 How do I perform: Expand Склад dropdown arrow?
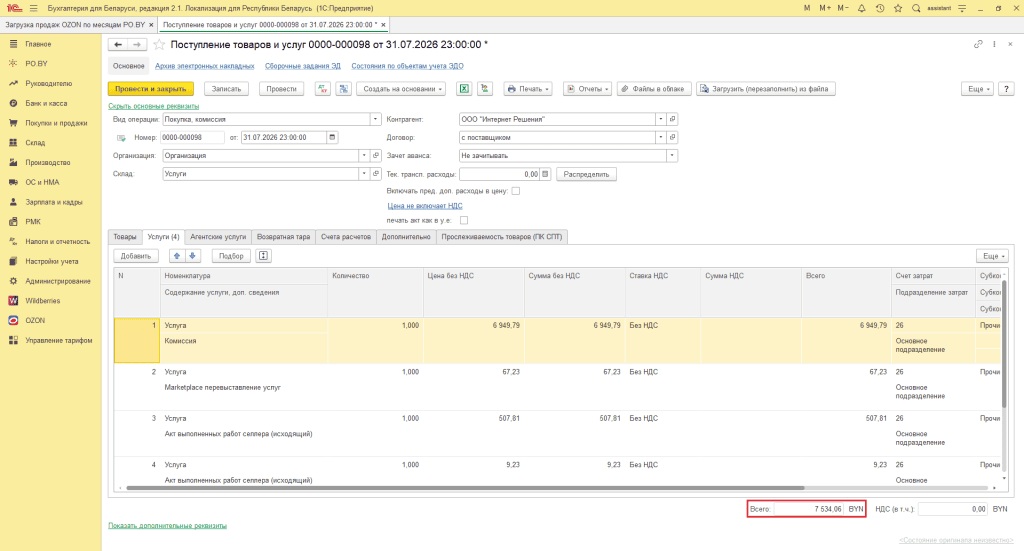point(364,174)
